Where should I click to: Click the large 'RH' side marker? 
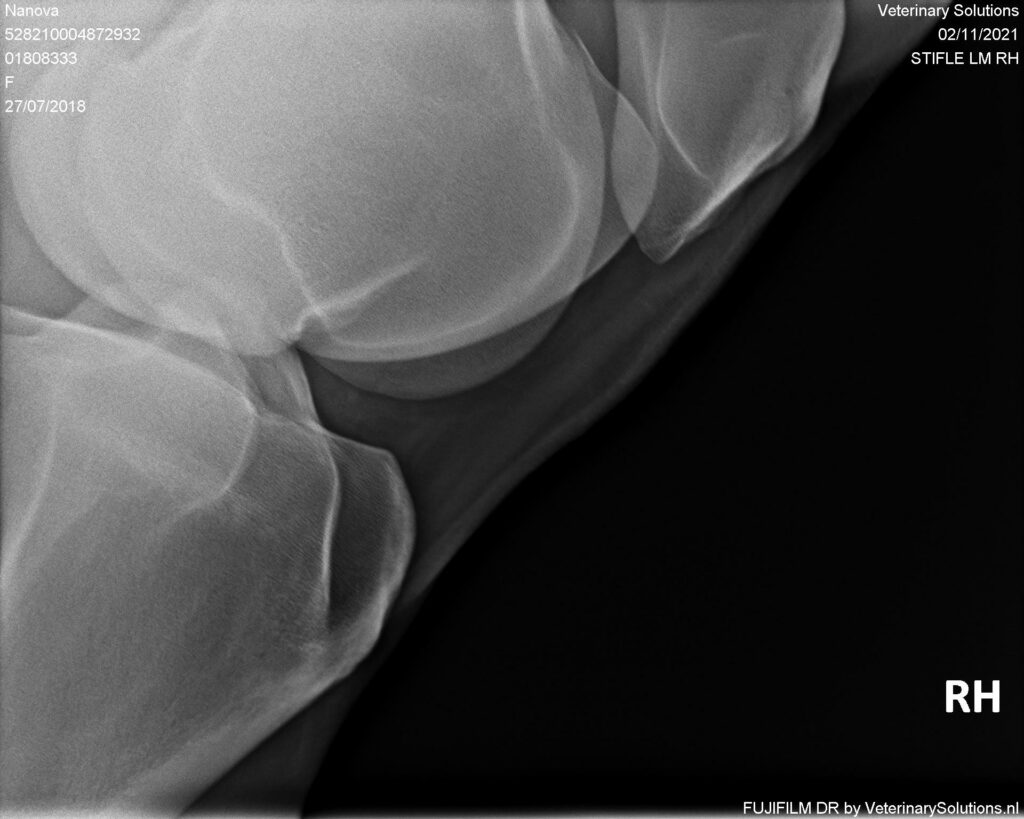pos(972,697)
